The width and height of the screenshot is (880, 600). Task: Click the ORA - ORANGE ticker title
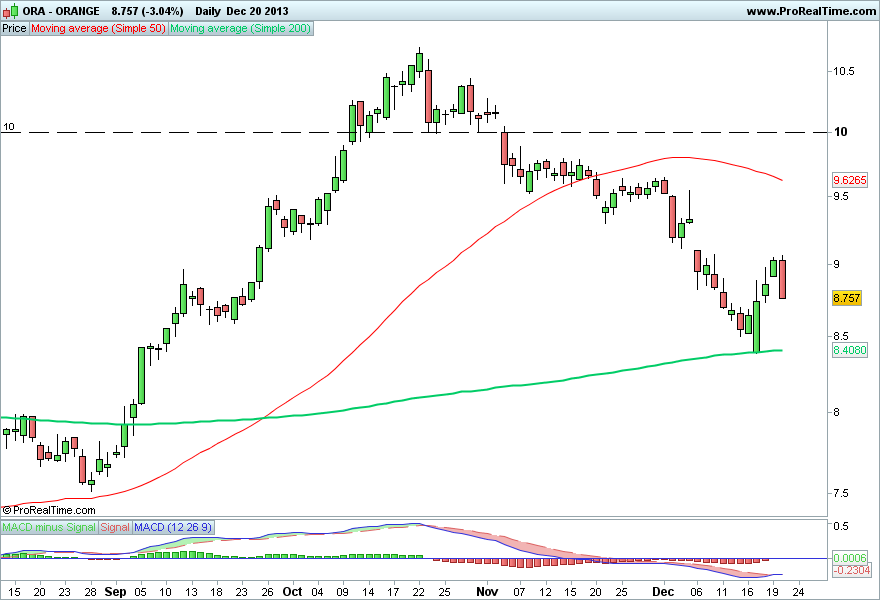61,11
